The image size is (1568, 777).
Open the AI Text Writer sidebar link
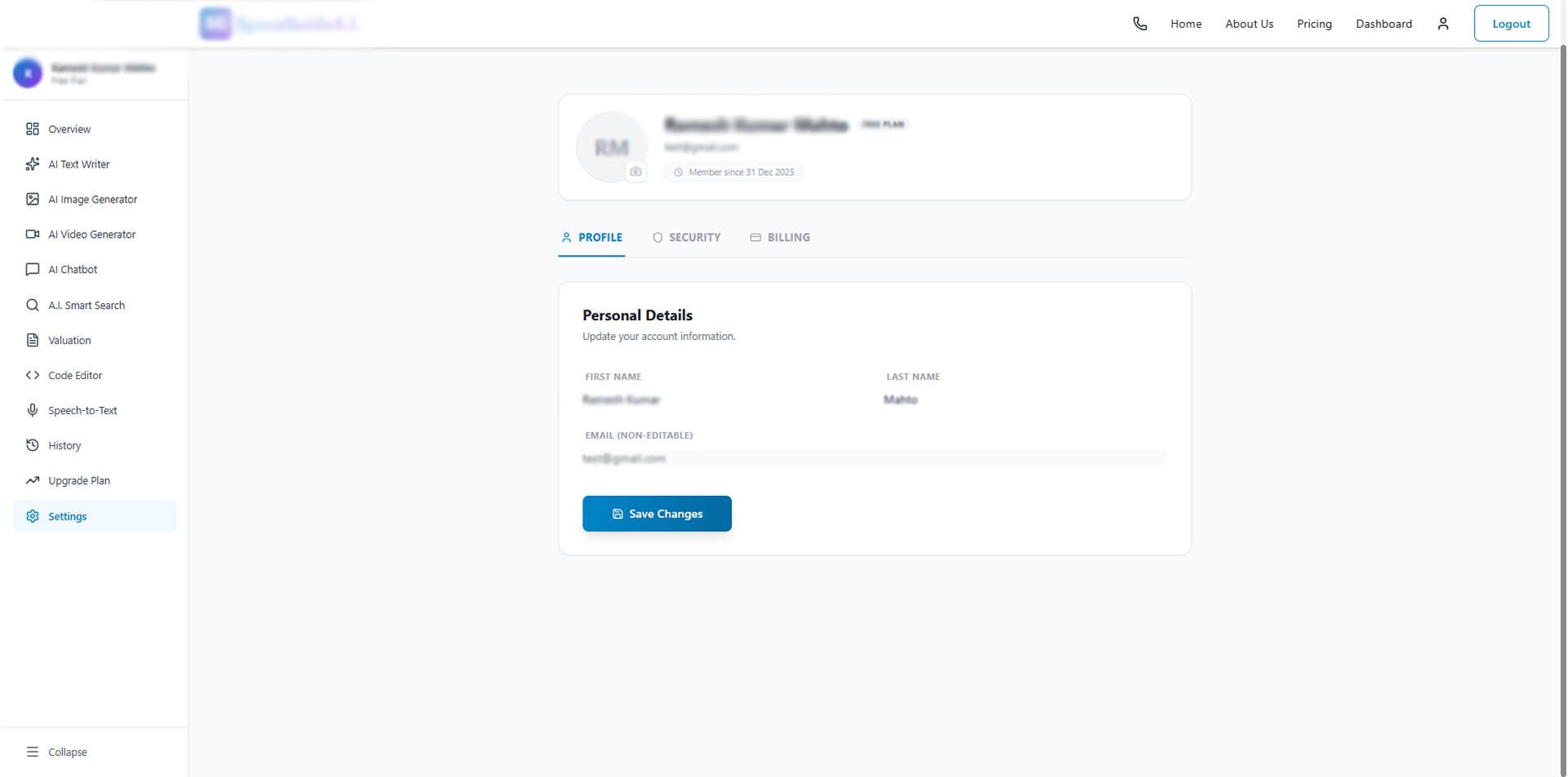tap(95, 164)
